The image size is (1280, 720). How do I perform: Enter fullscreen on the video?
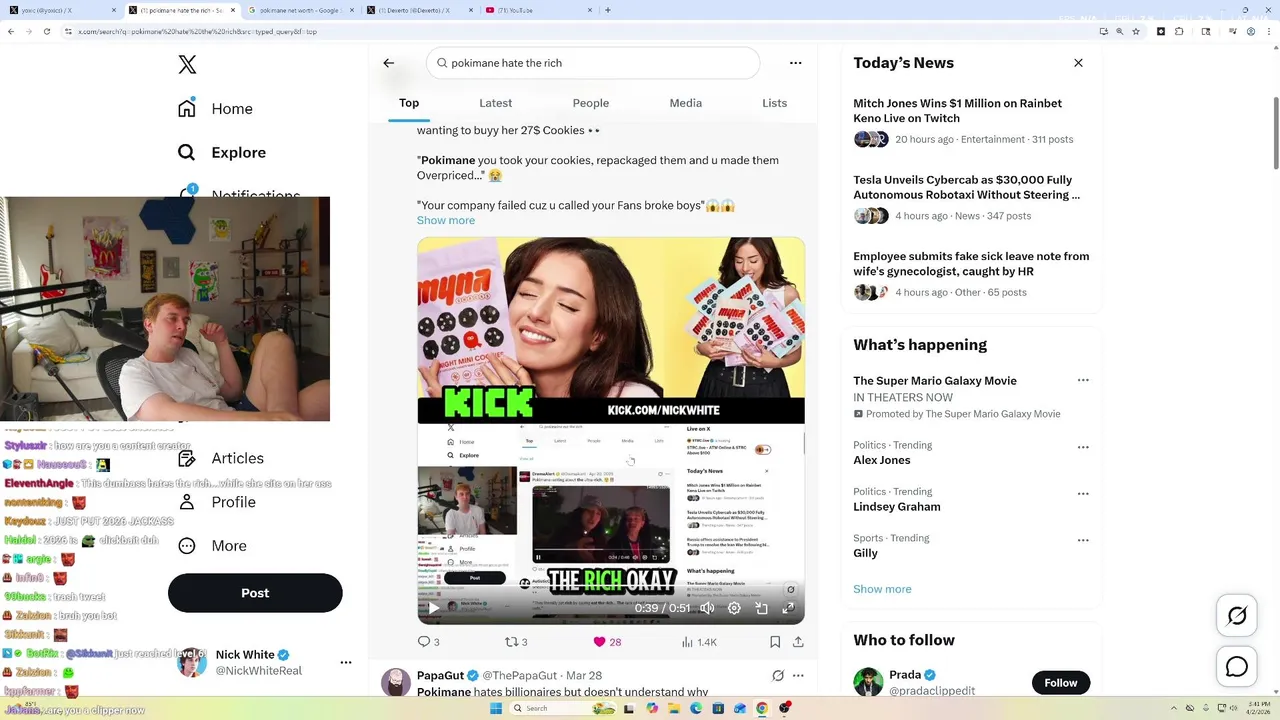click(x=788, y=608)
